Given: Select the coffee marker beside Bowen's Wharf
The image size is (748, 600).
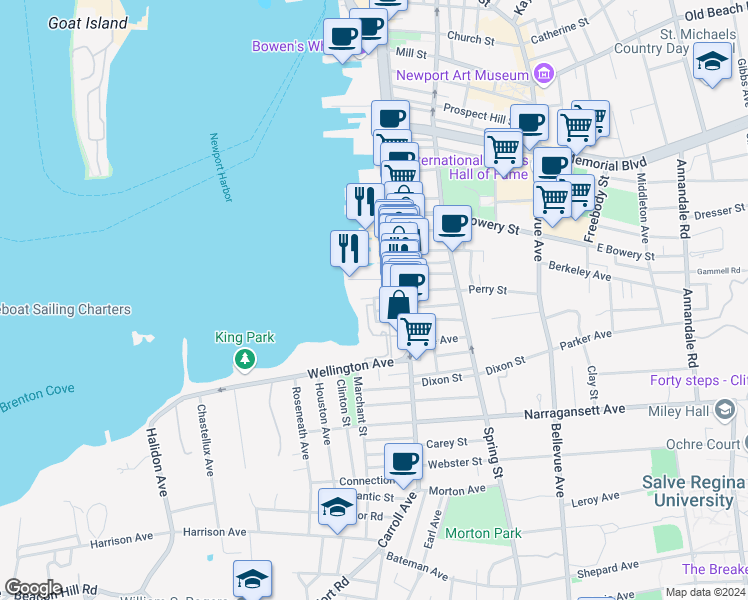Looking at the screenshot, I should point(343,38).
